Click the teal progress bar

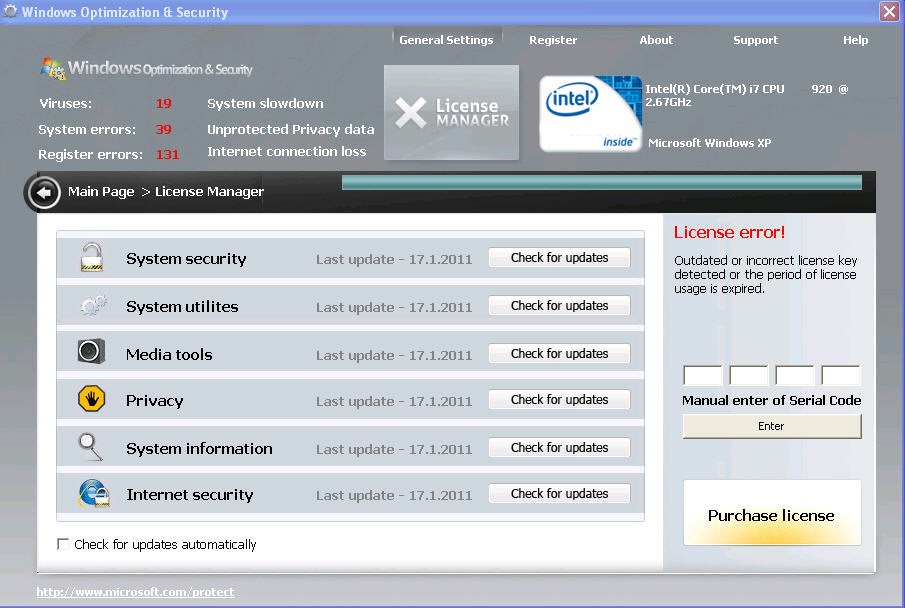601,182
